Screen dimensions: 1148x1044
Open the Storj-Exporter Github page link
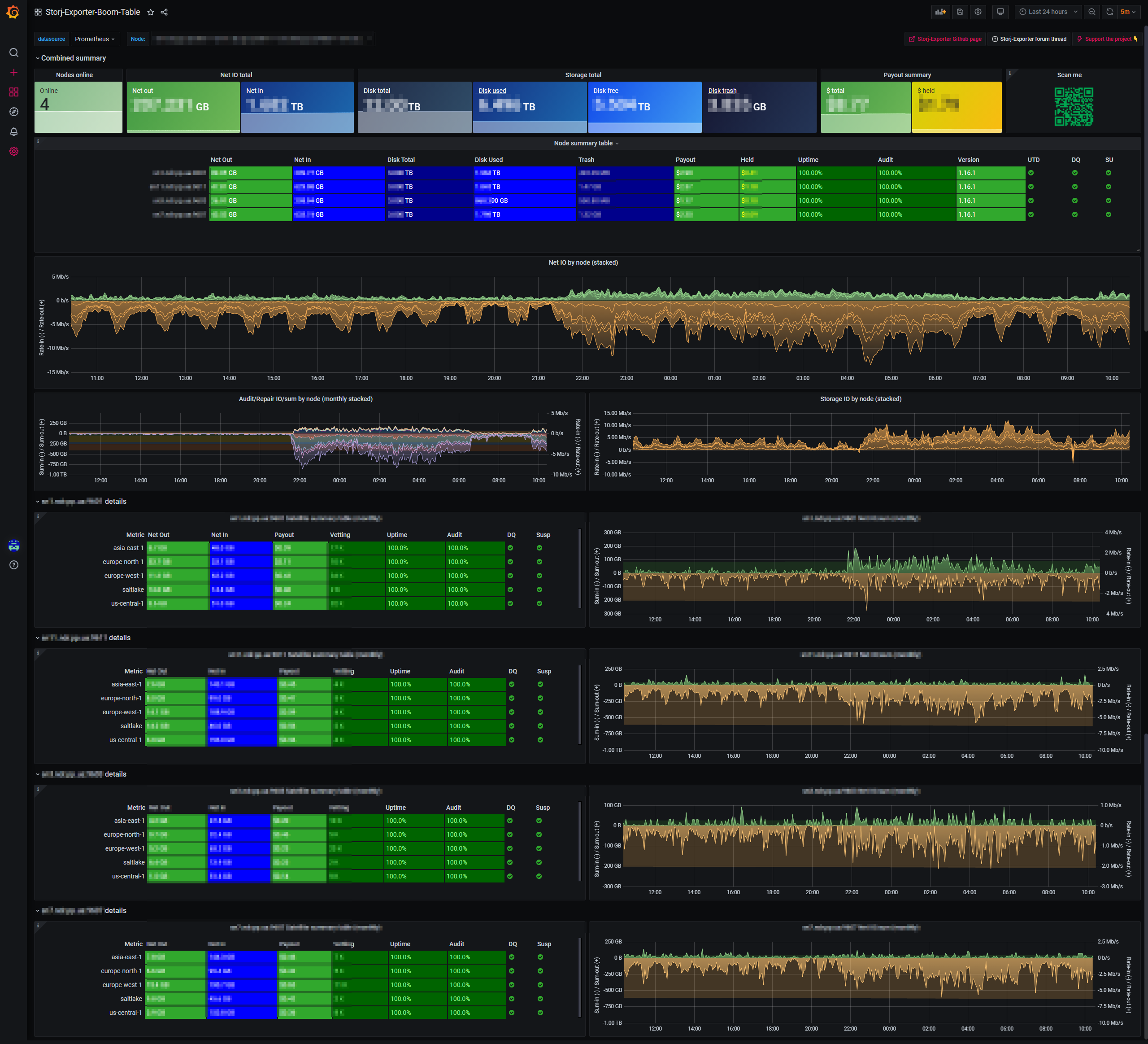tap(945, 39)
